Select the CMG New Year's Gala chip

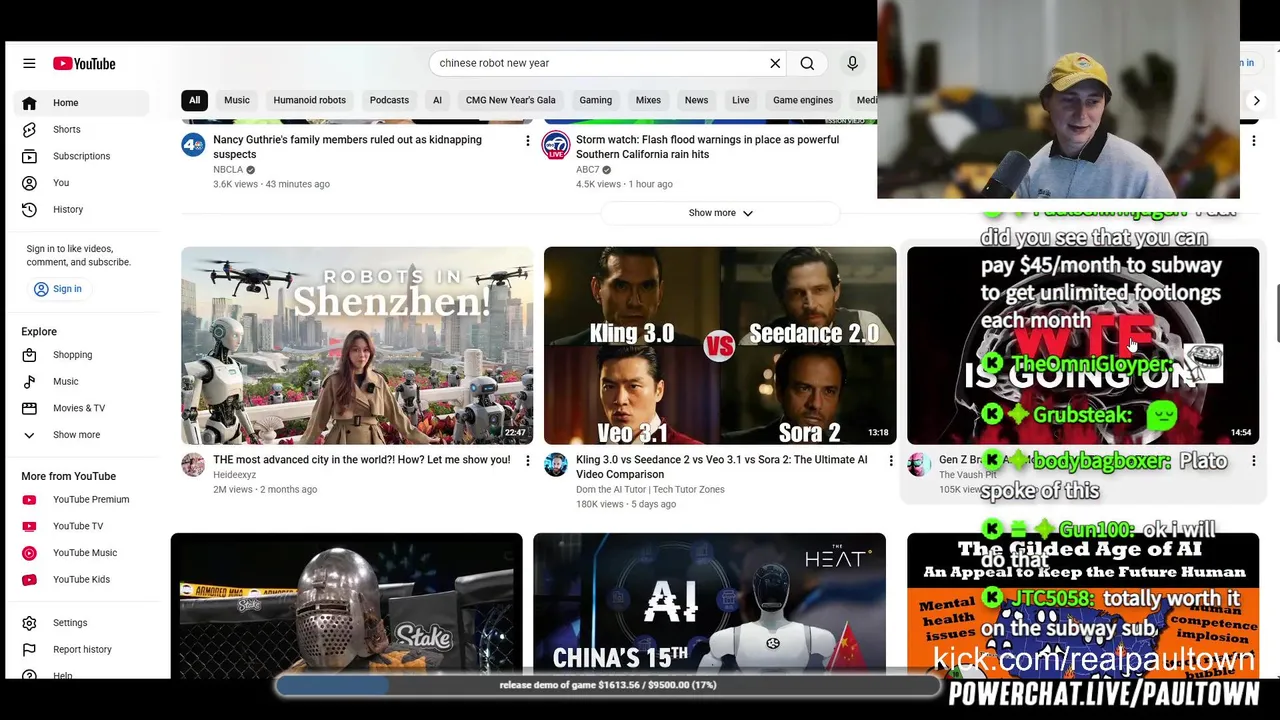point(510,100)
